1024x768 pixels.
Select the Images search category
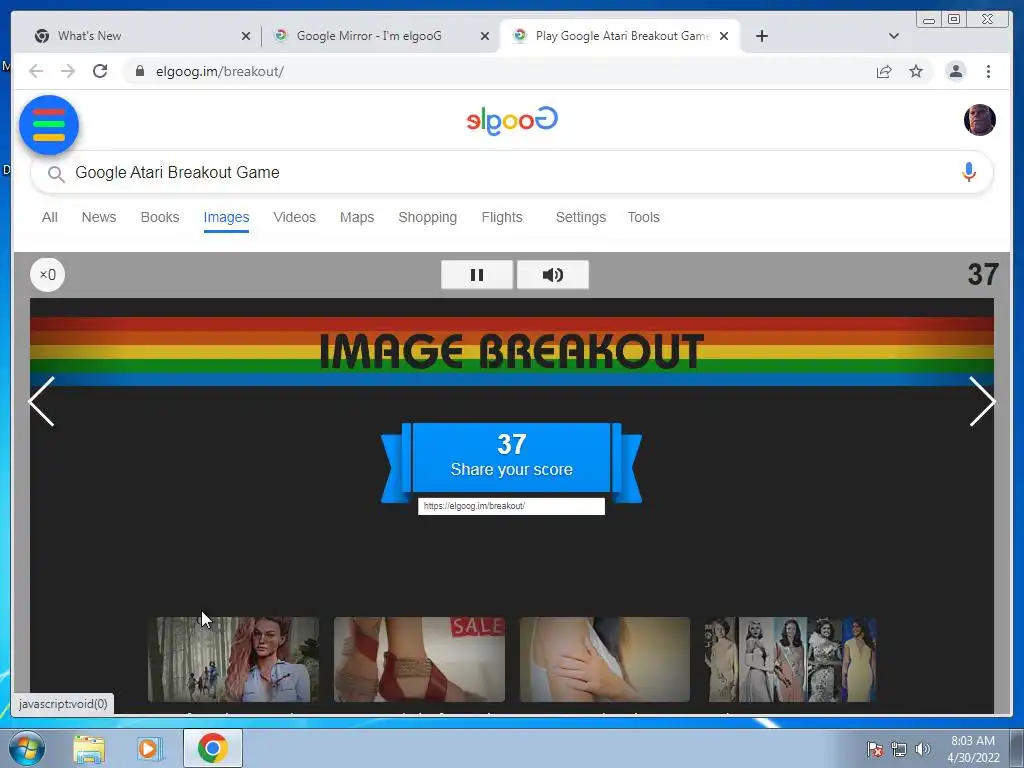click(x=226, y=217)
